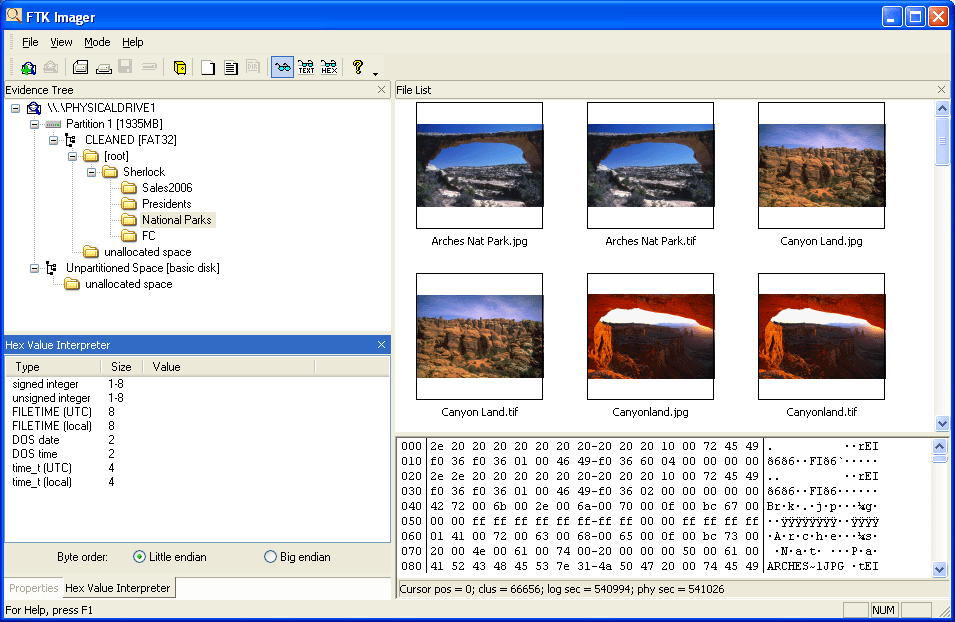
Task: Click the yellow safe icon in toolbar
Action: click(180, 68)
